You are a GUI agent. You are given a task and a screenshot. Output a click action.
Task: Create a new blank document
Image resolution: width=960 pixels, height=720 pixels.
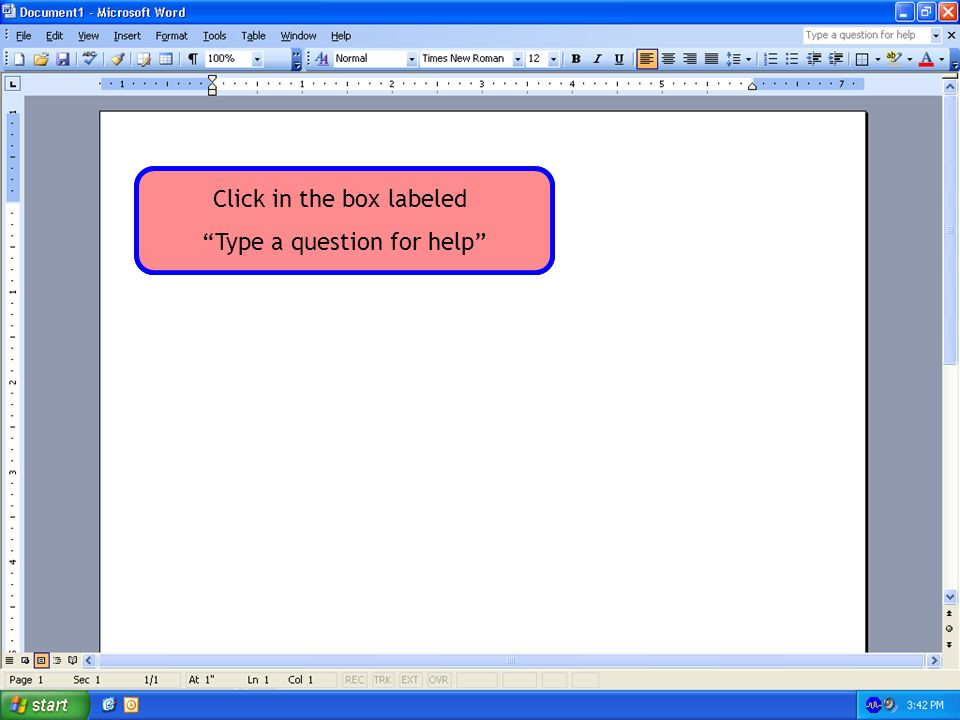(19, 59)
